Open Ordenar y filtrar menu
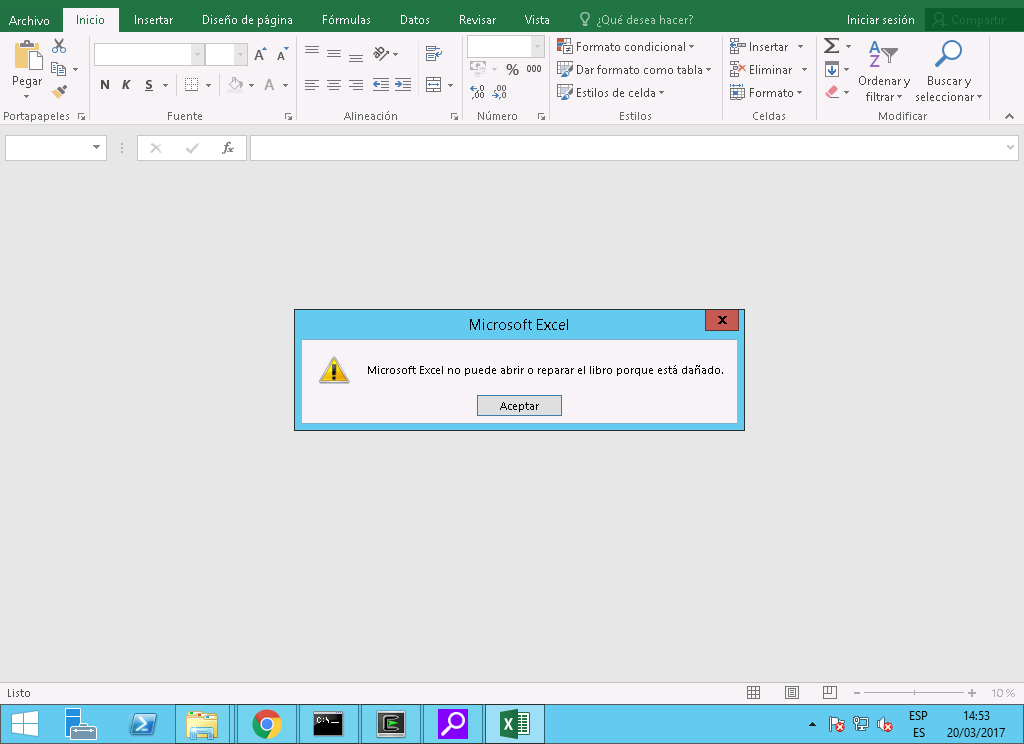1024x744 pixels. [x=884, y=72]
